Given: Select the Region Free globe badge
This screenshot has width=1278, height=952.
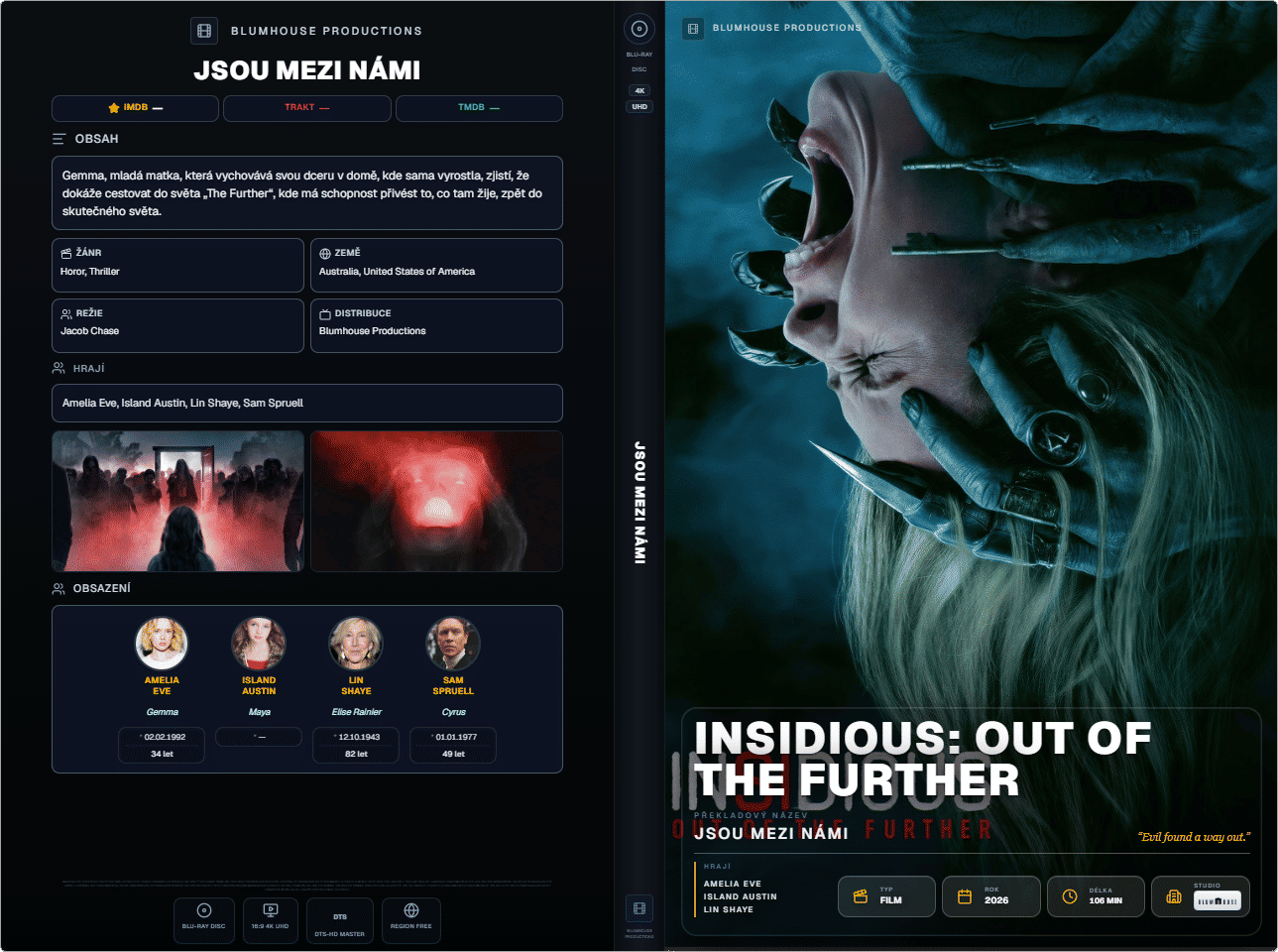Looking at the screenshot, I should tap(410, 921).
